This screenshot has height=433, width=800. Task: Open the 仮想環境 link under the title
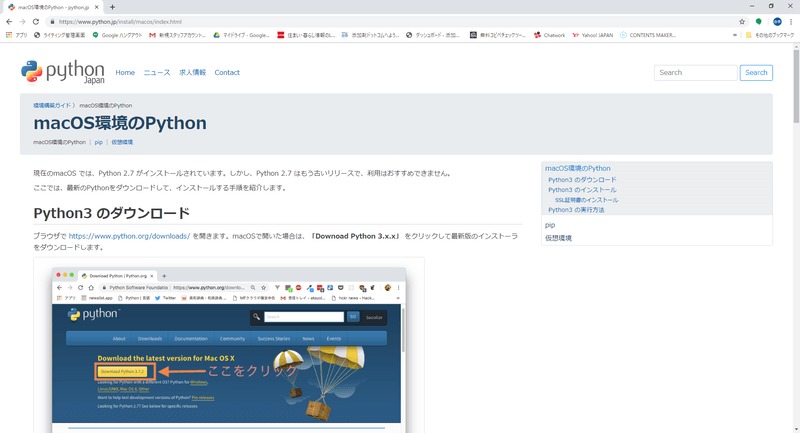click(x=122, y=142)
